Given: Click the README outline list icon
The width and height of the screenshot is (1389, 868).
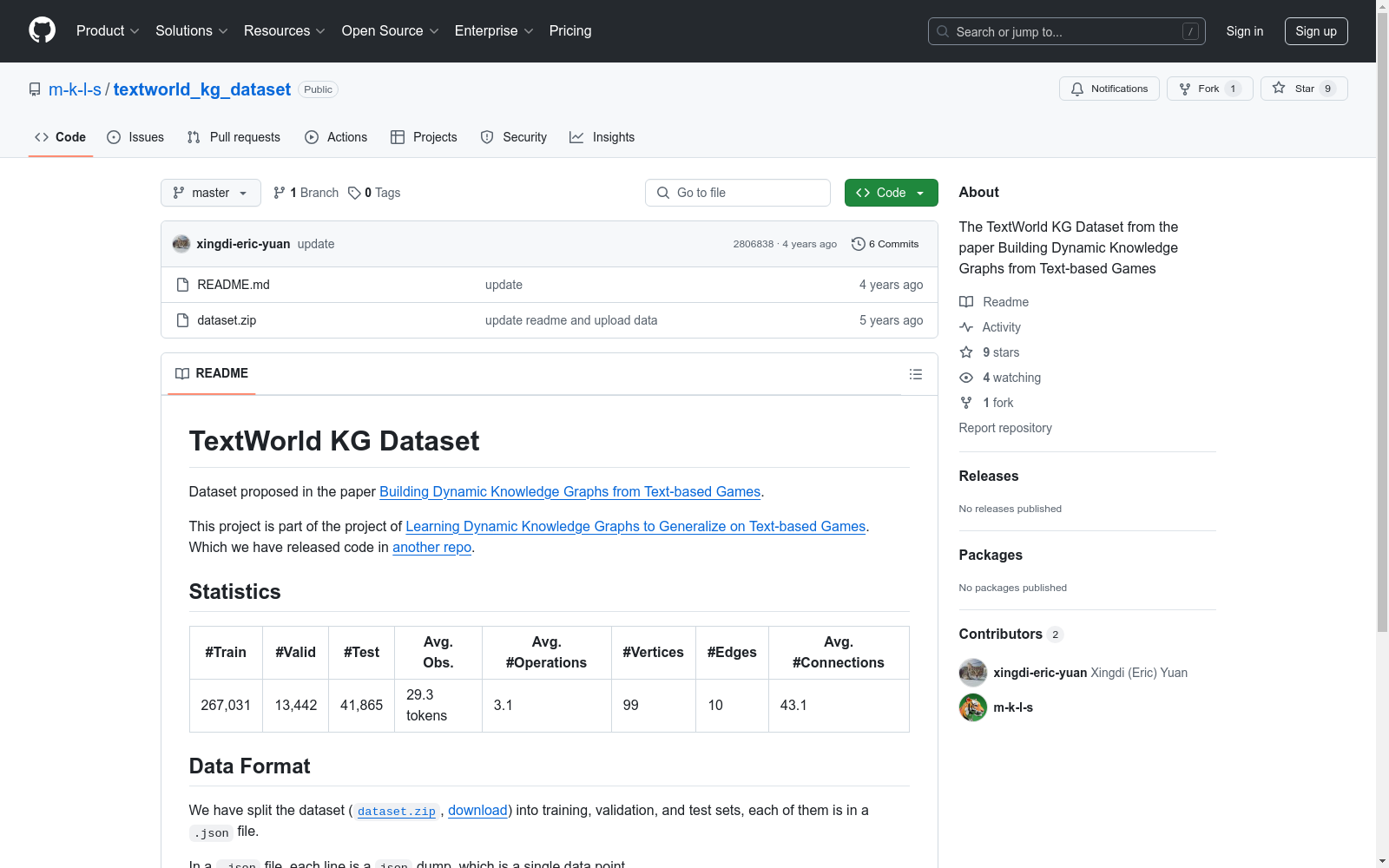Looking at the screenshot, I should point(916,374).
